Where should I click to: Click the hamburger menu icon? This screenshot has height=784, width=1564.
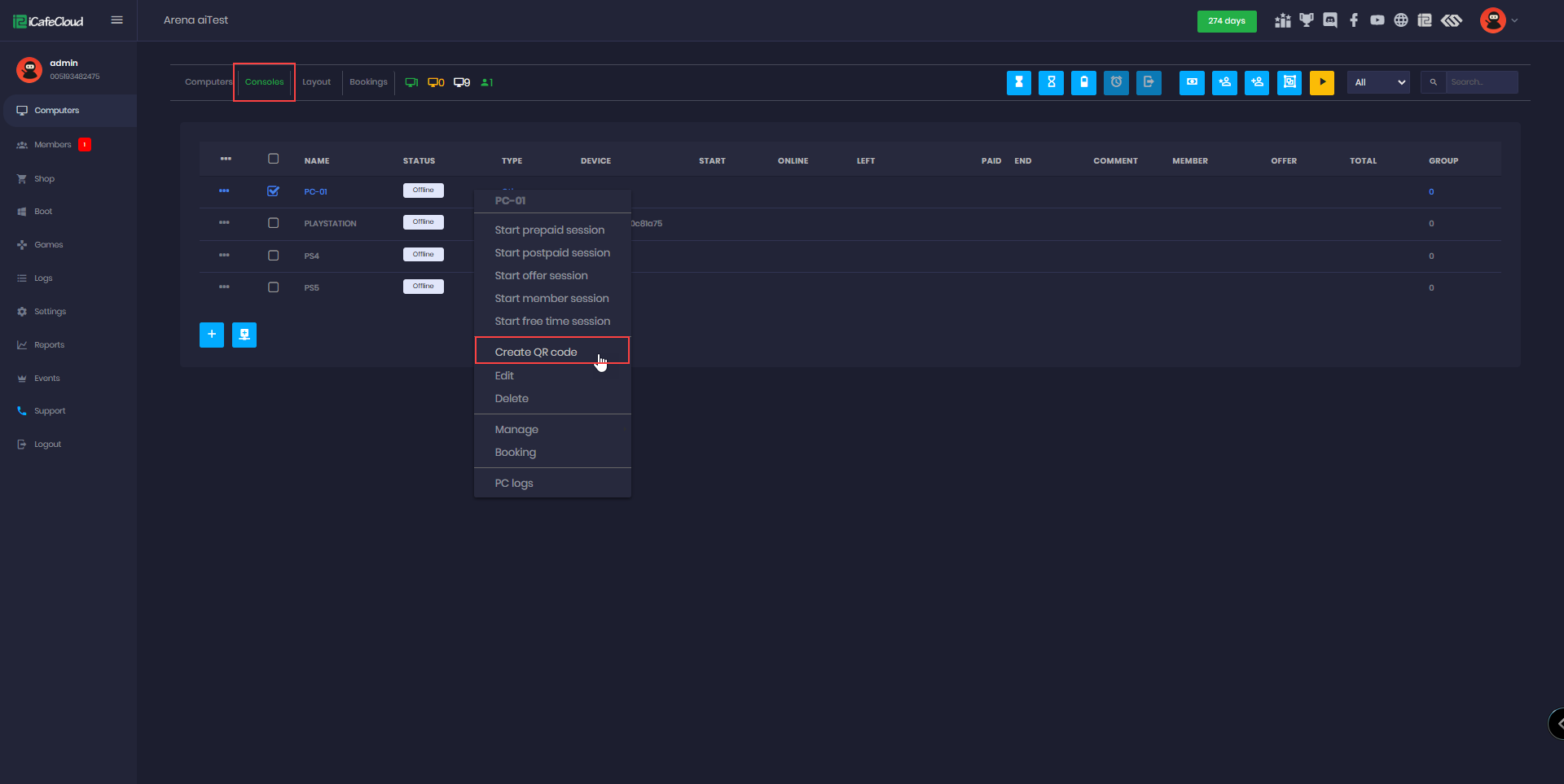click(x=117, y=20)
